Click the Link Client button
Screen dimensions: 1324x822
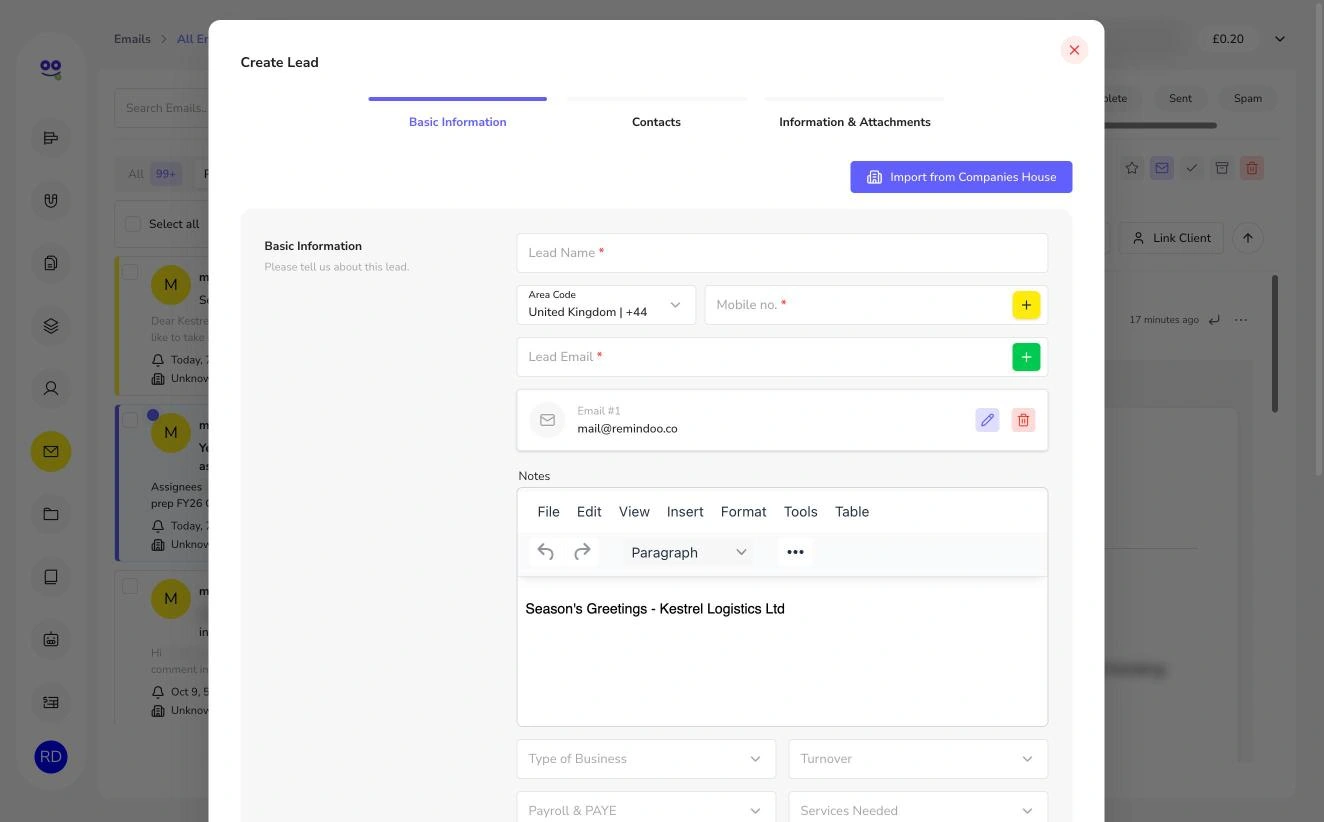tap(1171, 238)
